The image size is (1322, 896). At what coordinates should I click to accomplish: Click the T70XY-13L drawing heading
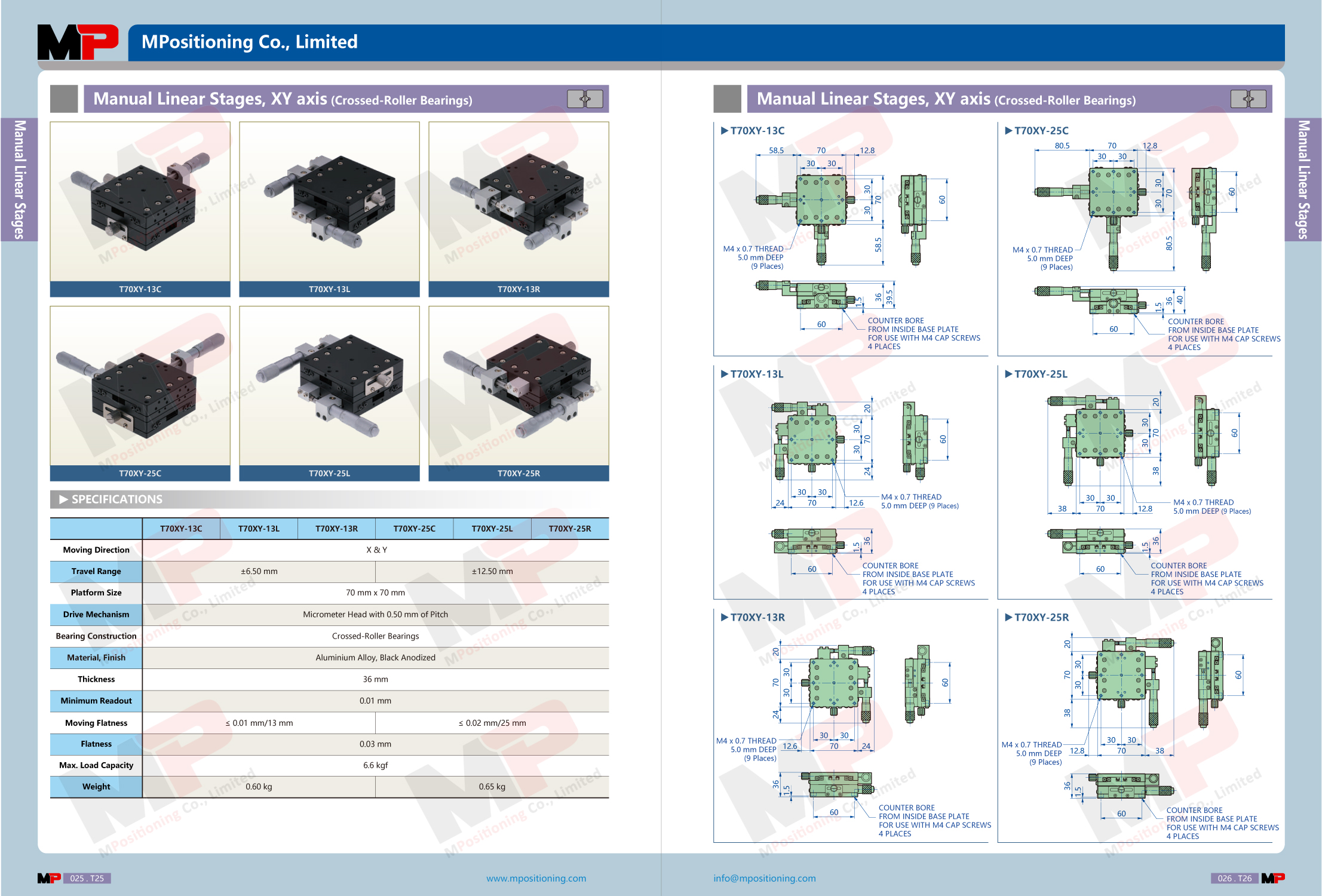click(756, 375)
